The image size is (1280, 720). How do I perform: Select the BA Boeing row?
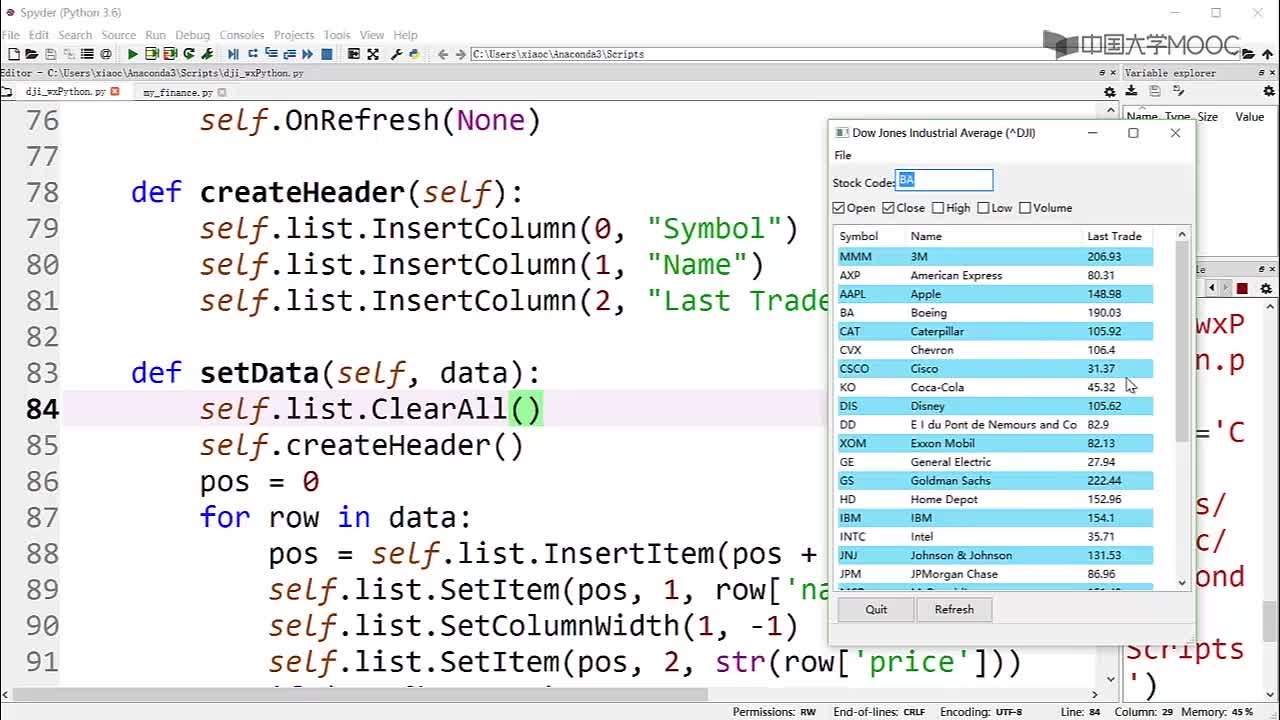point(995,312)
